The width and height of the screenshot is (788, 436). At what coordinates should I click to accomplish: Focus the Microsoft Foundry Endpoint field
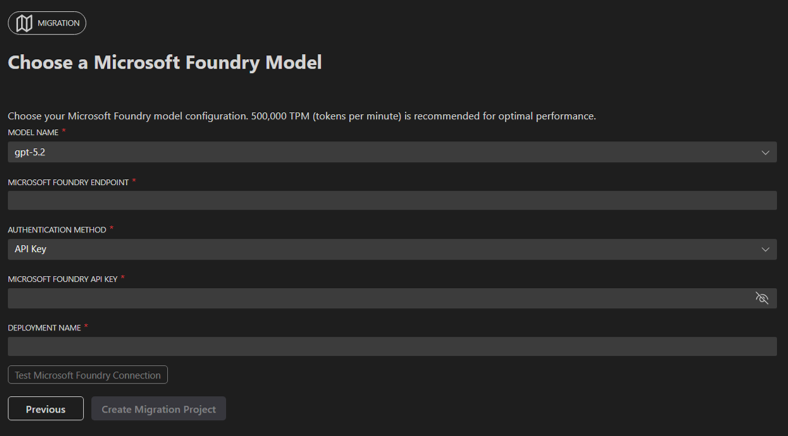[x=392, y=200]
